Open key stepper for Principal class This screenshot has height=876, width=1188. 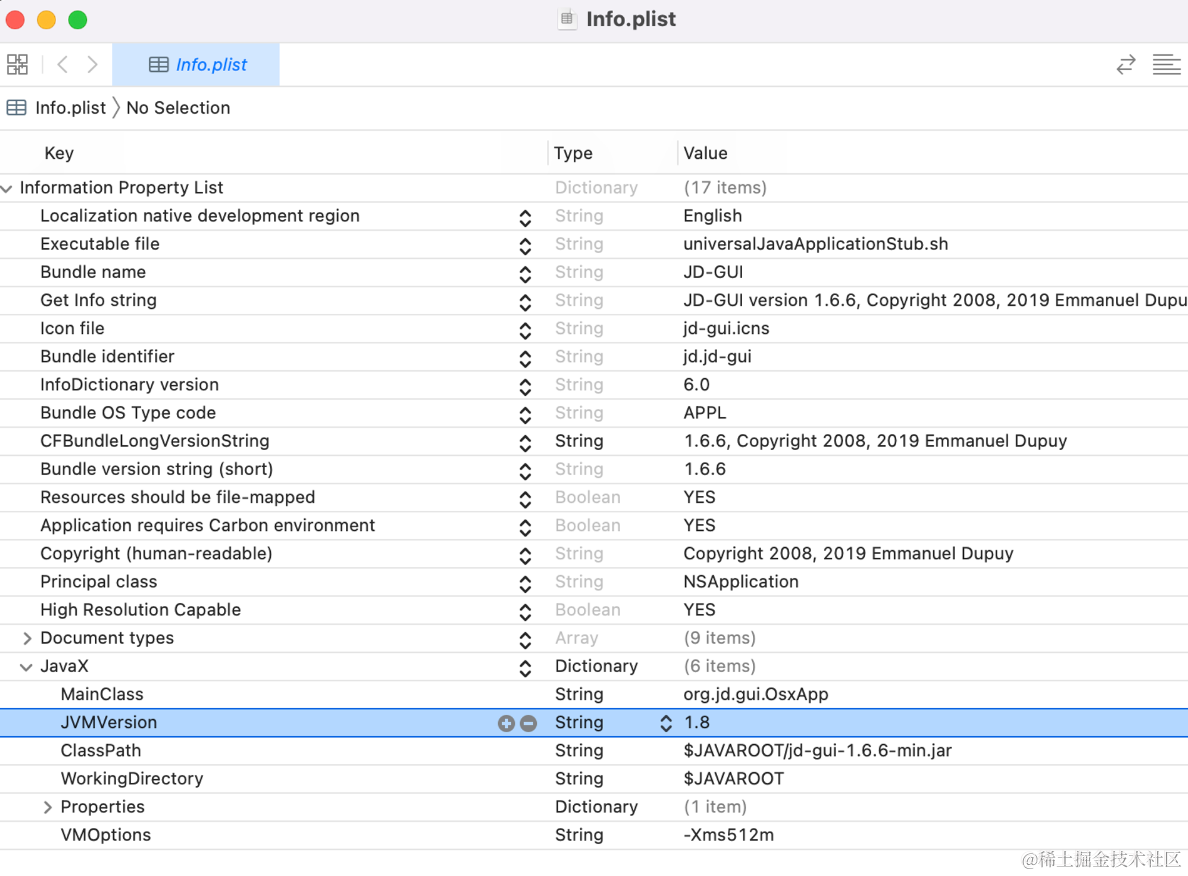pos(525,583)
